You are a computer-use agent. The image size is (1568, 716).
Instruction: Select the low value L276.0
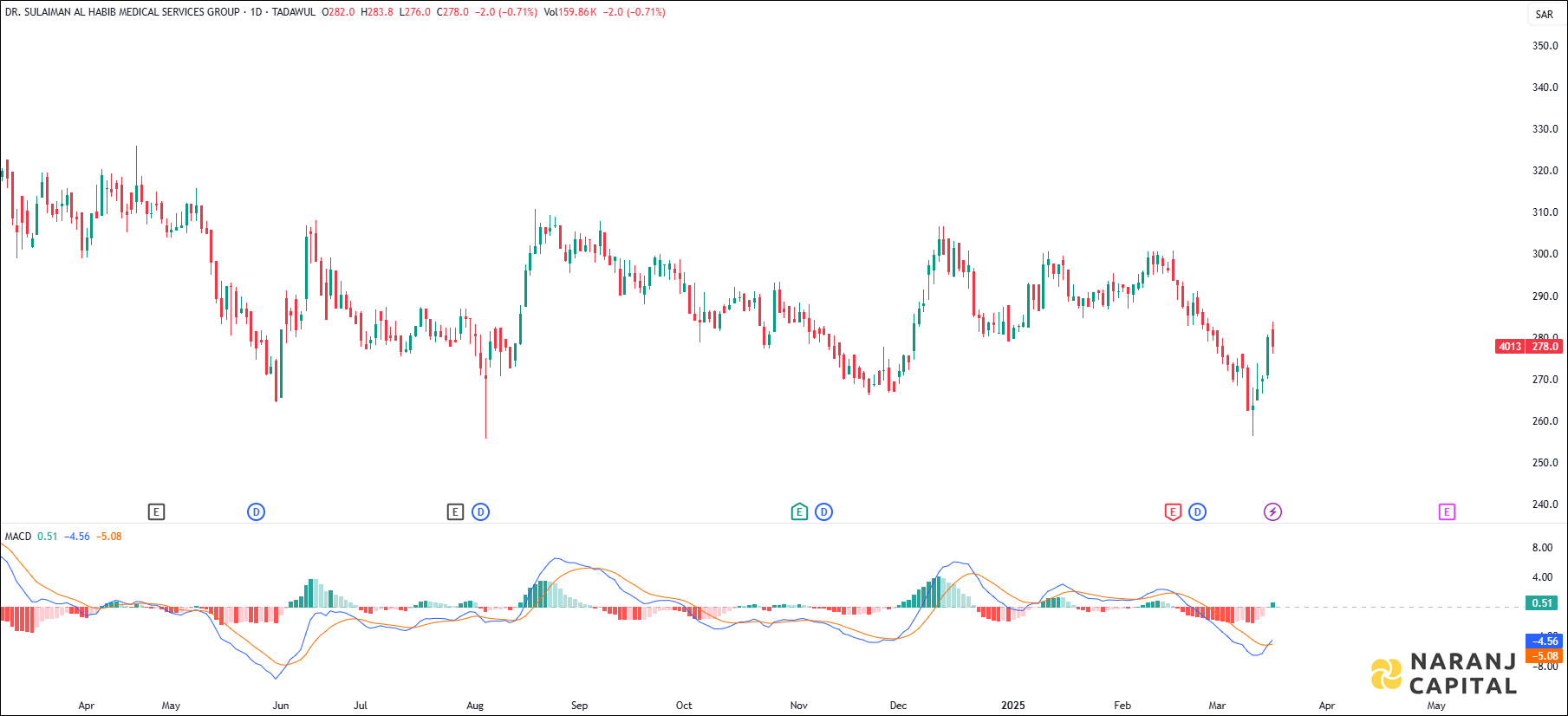point(414,12)
